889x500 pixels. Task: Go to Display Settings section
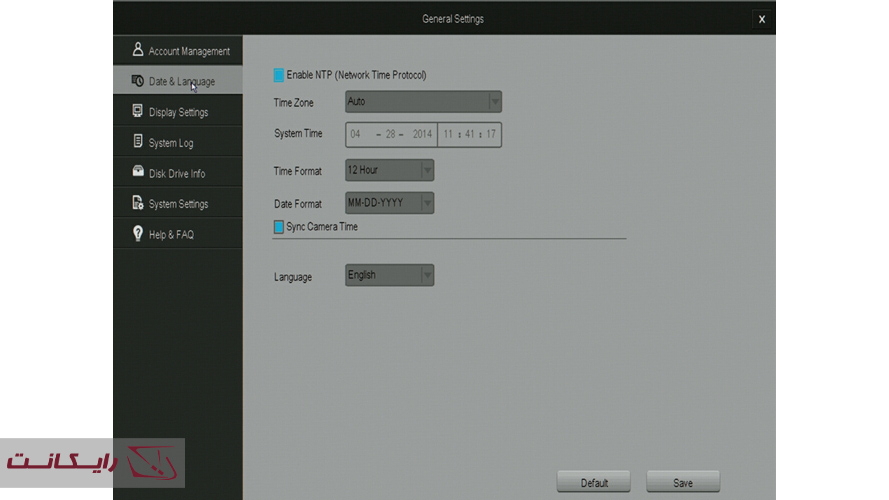(x=178, y=112)
